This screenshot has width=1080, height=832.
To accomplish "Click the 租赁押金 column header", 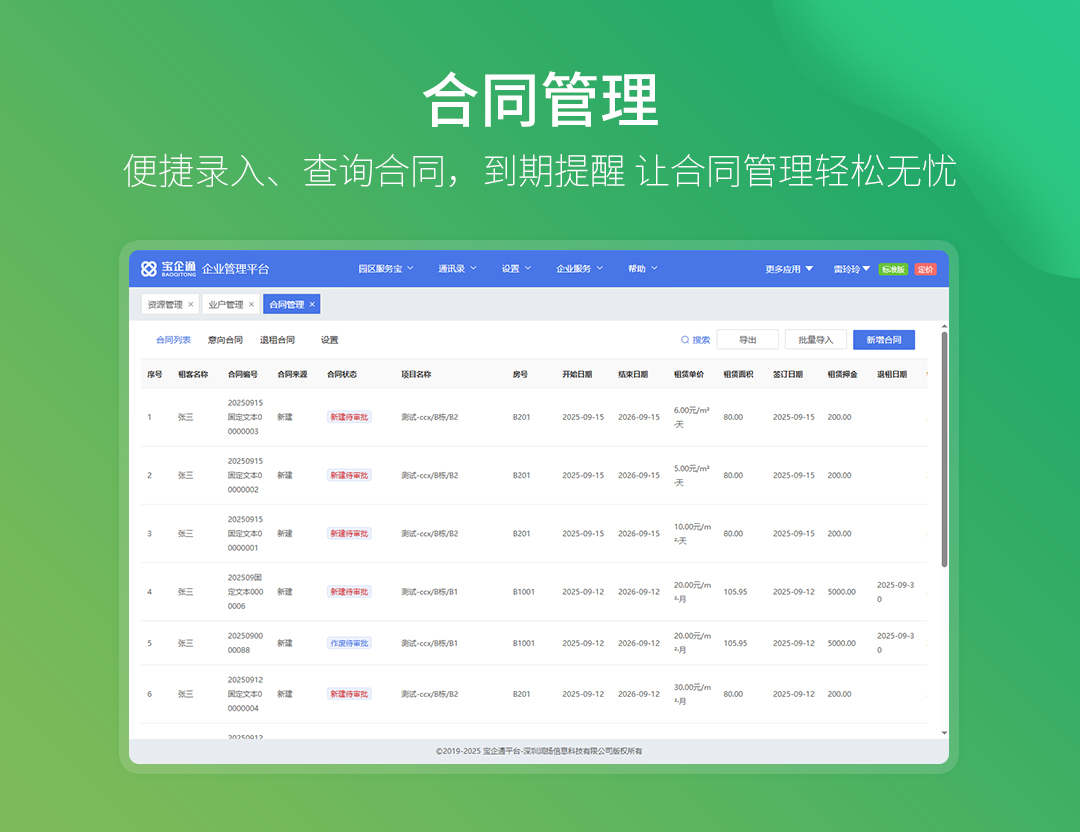I will click(842, 374).
